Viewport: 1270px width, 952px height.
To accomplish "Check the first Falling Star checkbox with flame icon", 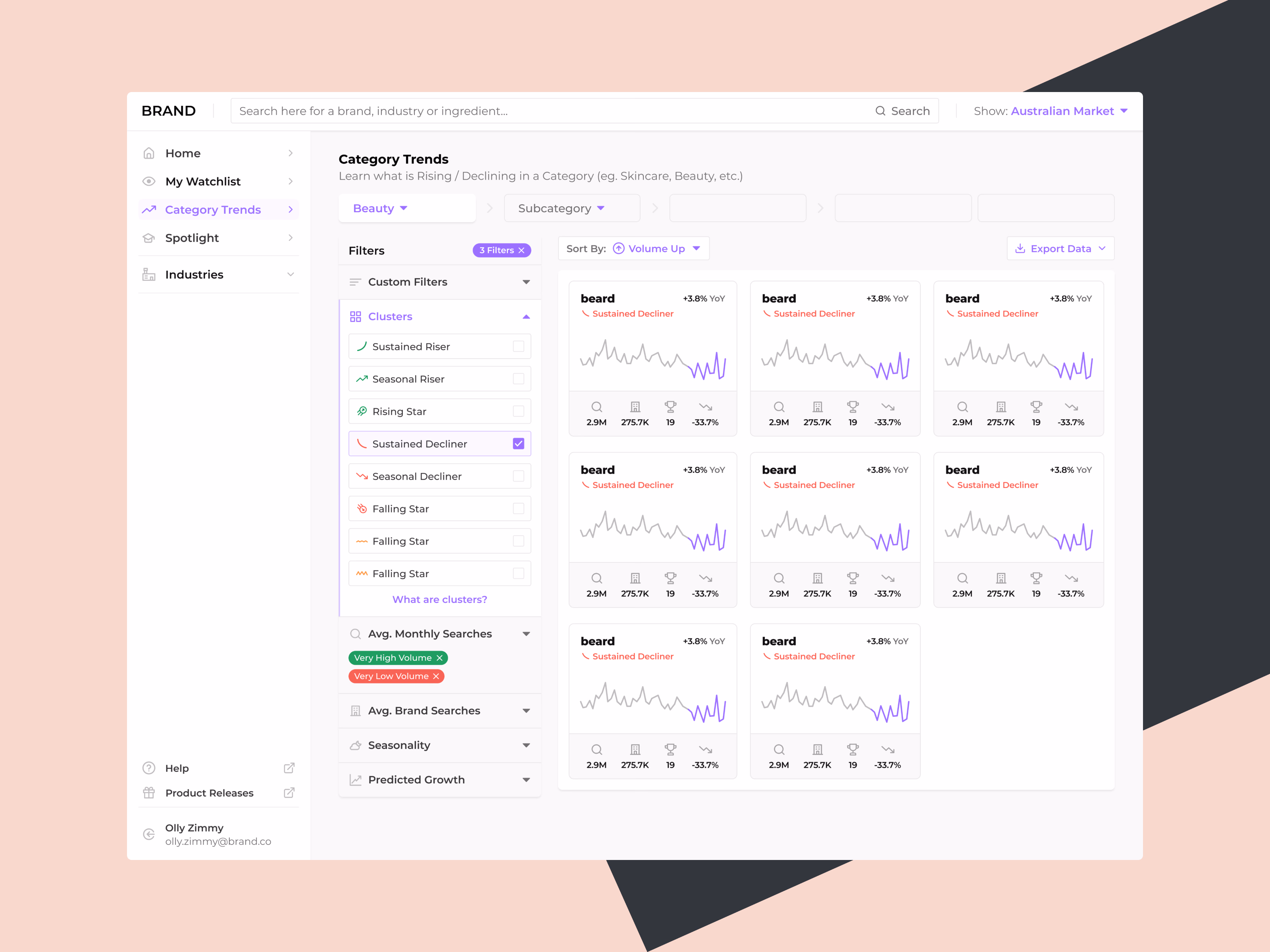I will tap(518, 509).
